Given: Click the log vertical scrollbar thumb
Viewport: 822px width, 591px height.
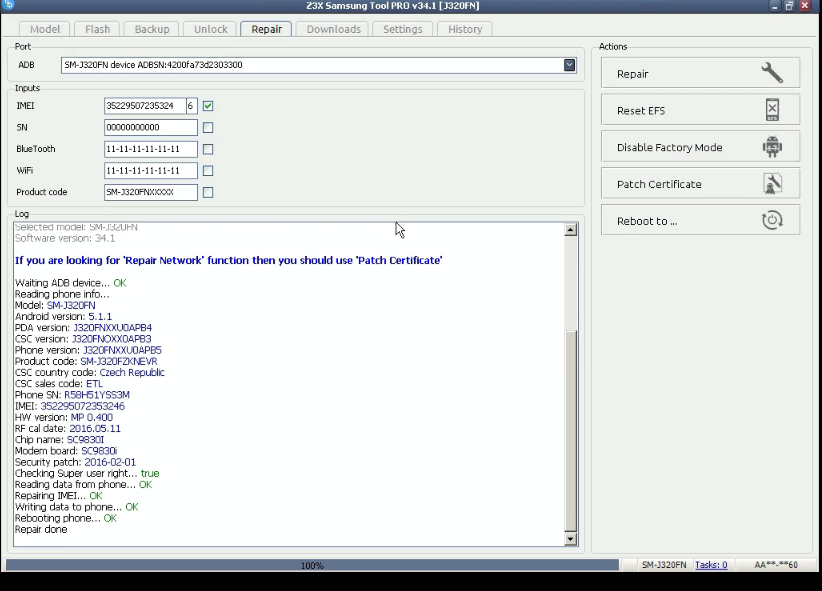Looking at the screenshot, I should tap(570, 430).
